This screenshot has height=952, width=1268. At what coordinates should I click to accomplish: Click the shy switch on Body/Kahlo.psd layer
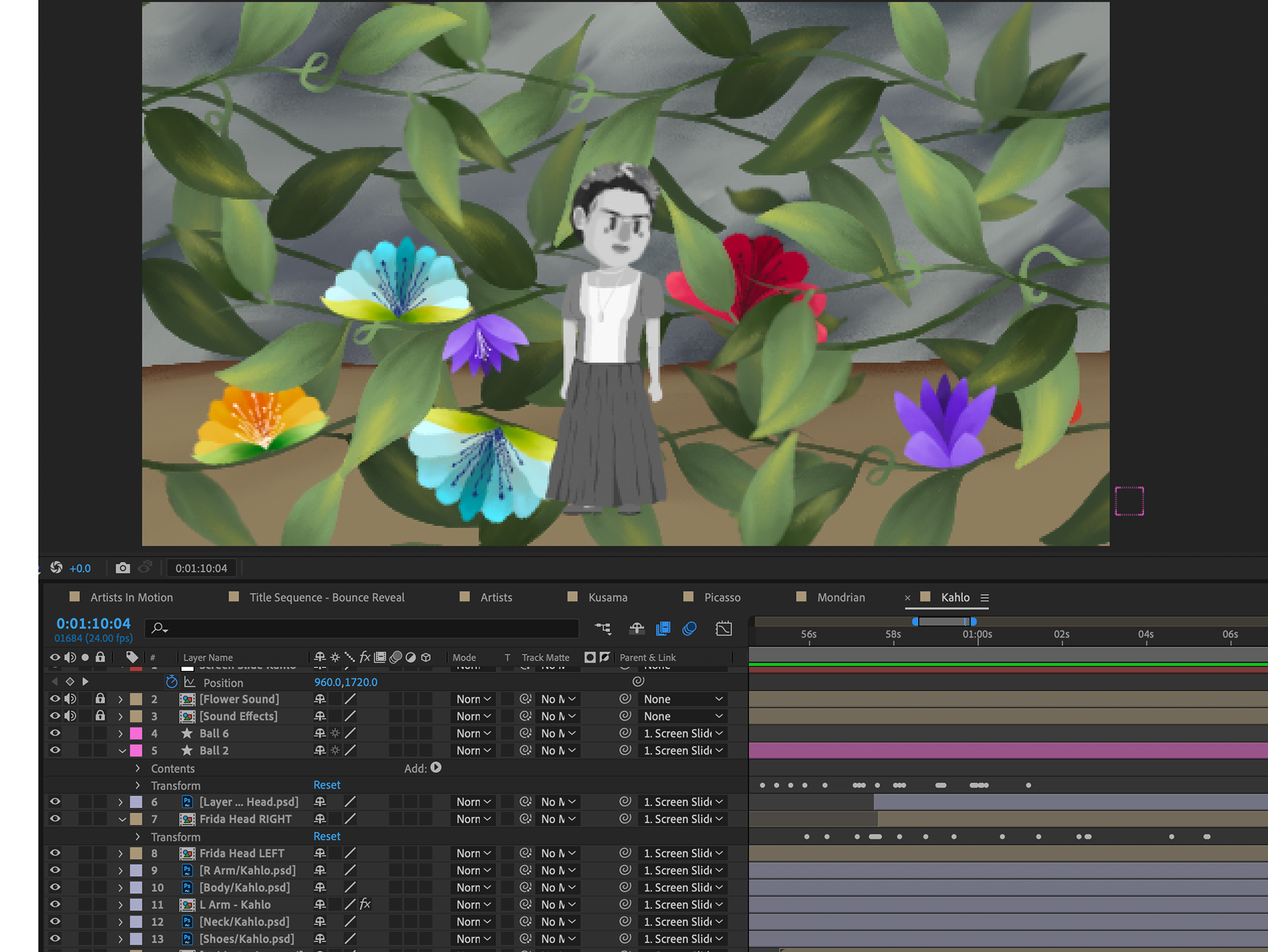[320, 887]
